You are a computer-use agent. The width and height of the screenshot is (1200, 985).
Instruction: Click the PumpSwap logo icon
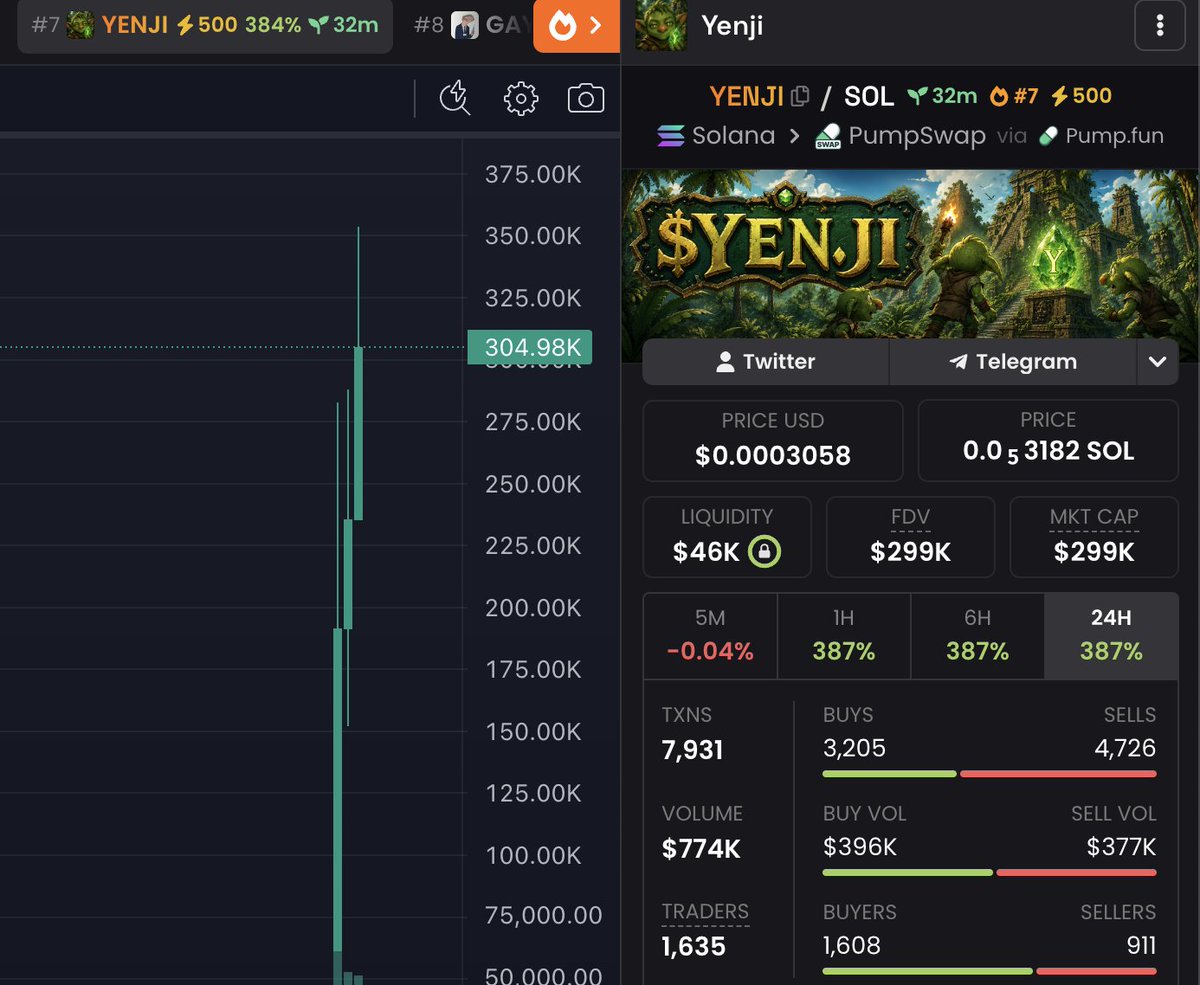(828, 136)
